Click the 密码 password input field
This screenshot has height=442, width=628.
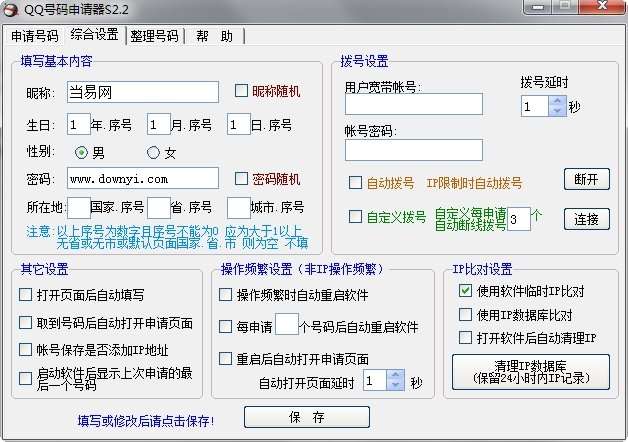pos(143,178)
